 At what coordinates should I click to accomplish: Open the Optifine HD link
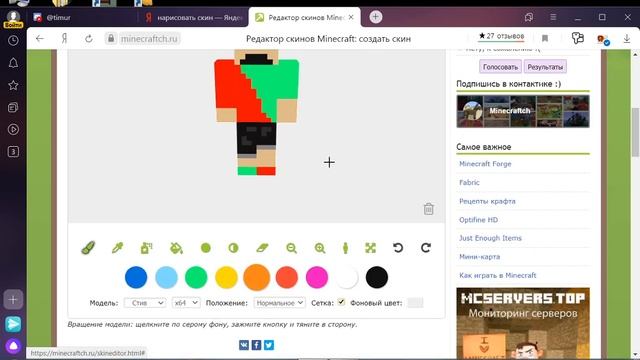point(478,220)
